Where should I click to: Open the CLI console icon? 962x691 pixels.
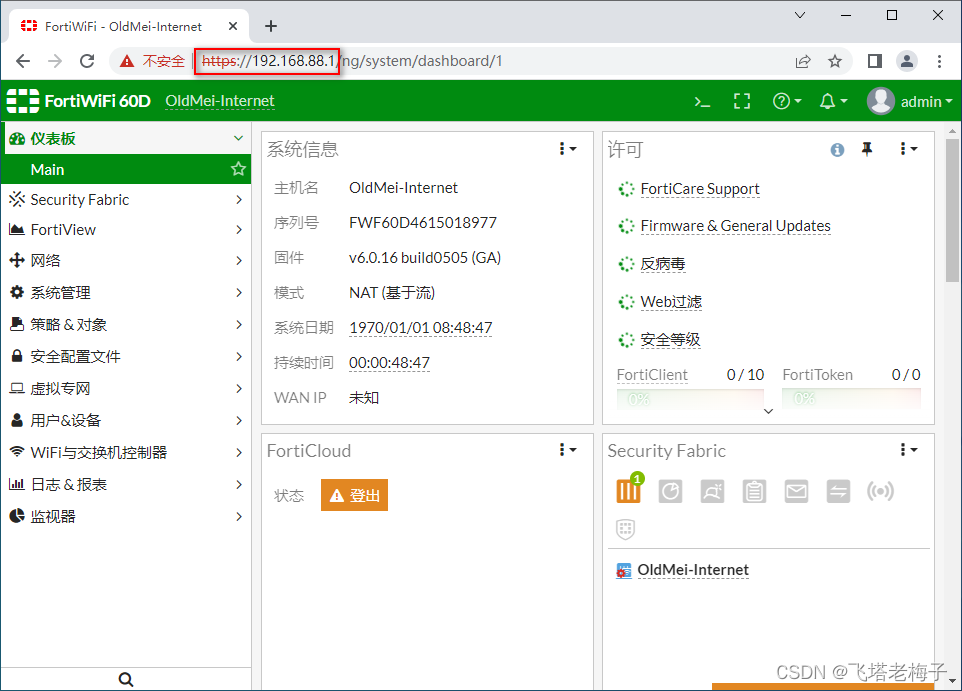pyautogui.click(x=702, y=101)
